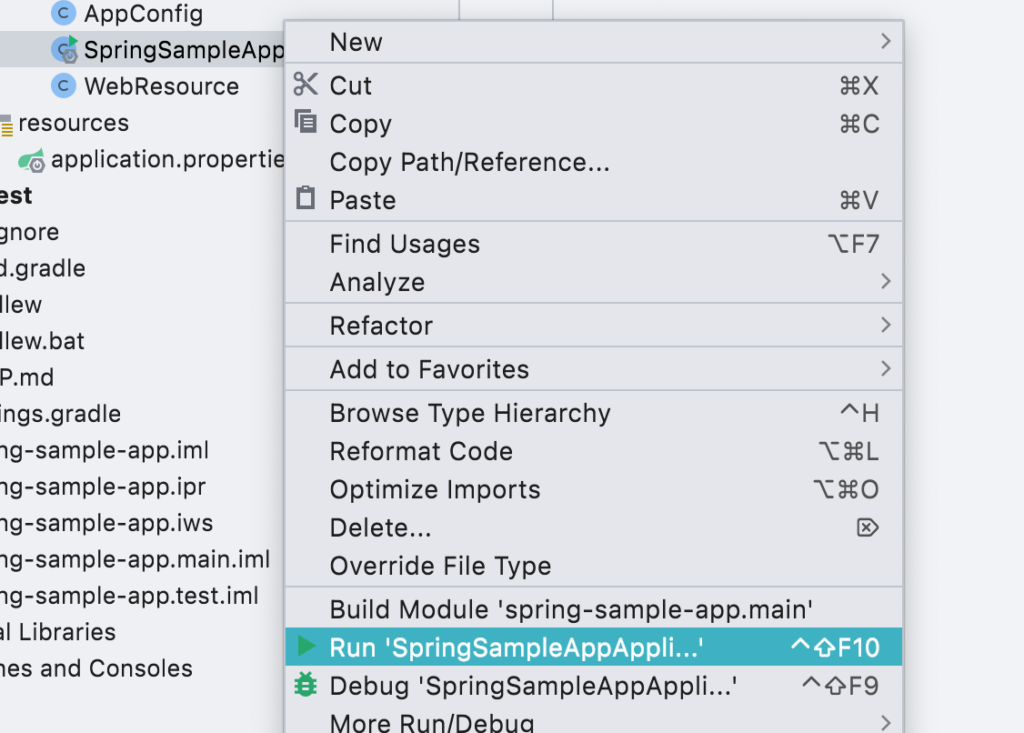Viewport: 1024px width, 733px height.
Task: Click the application.properties Spring leaf icon
Action: tap(33, 160)
